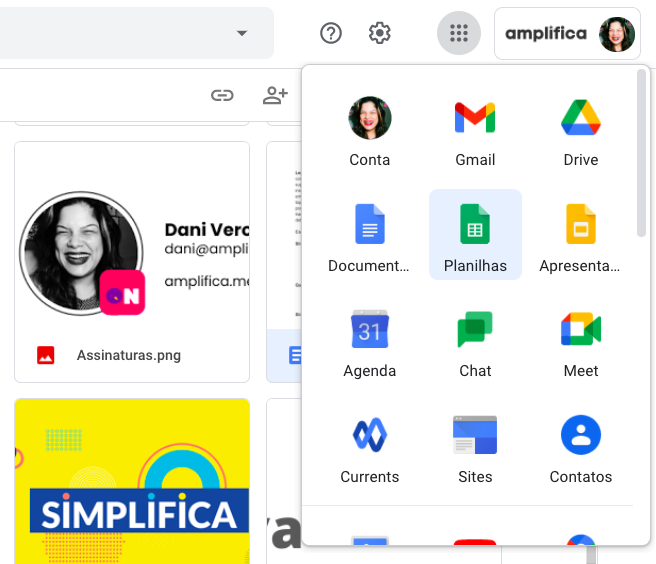Image resolution: width=656 pixels, height=564 pixels.
Task: Launch Planilhas (Sheets) app
Action: pyautogui.click(x=475, y=235)
